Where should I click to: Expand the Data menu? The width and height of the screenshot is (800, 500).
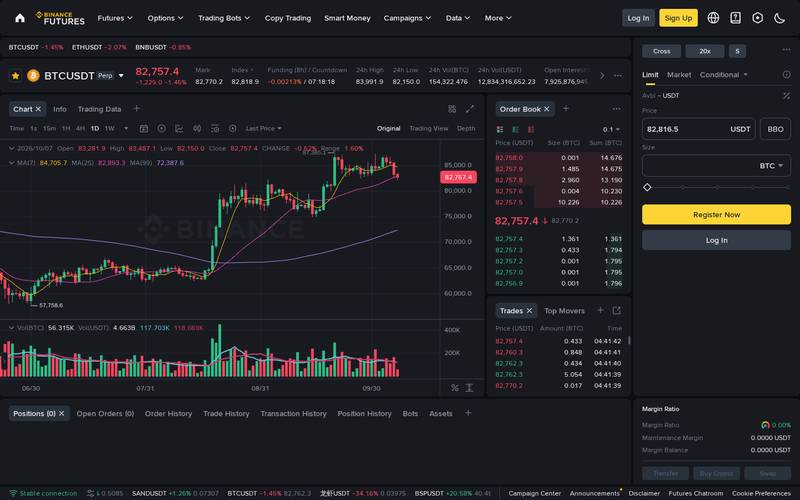[458, 18]
